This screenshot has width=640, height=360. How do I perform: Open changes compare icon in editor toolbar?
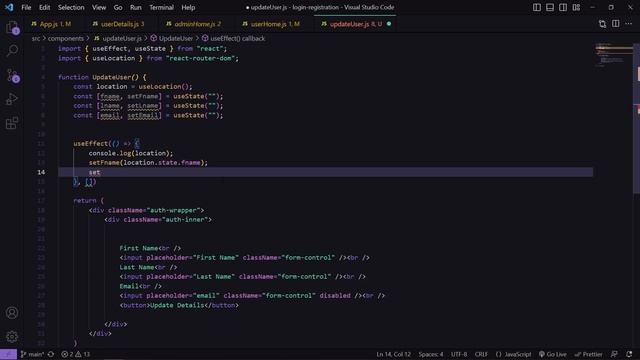click(602, 24)
